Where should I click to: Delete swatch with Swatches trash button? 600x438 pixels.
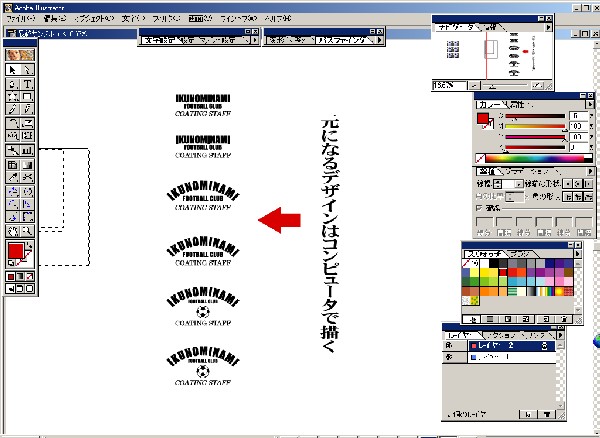tap(564, 319)
